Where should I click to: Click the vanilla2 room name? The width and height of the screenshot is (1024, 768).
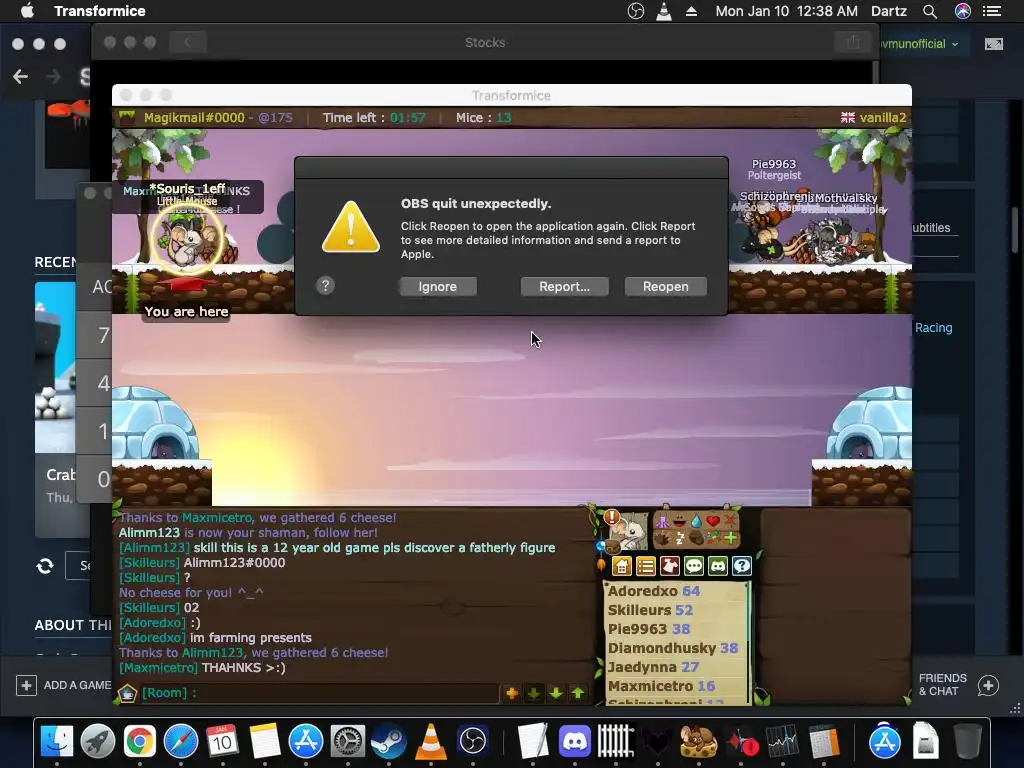(x=883, y=118)
